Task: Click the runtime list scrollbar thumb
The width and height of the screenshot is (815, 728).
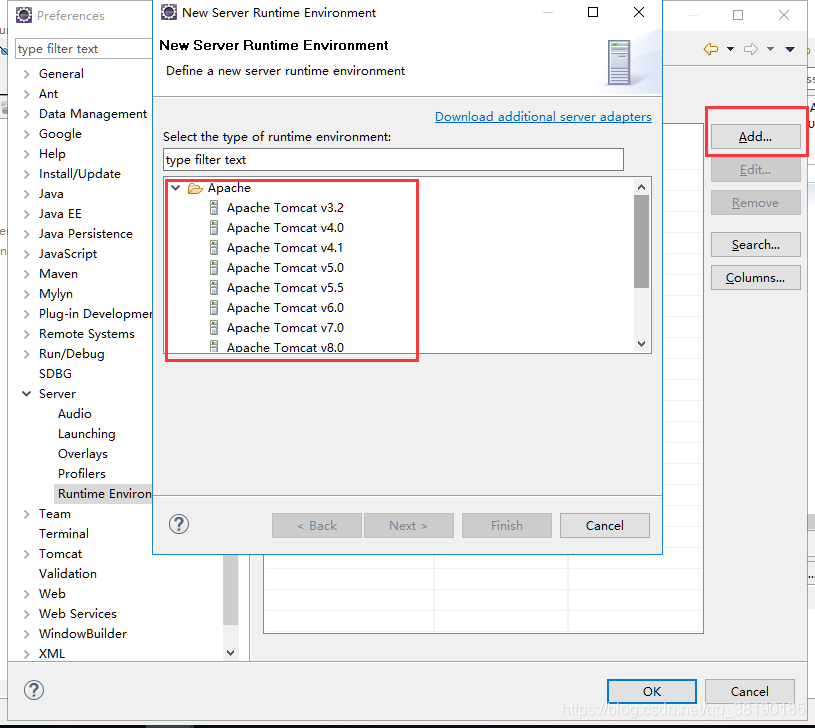Action: (641, 241)
